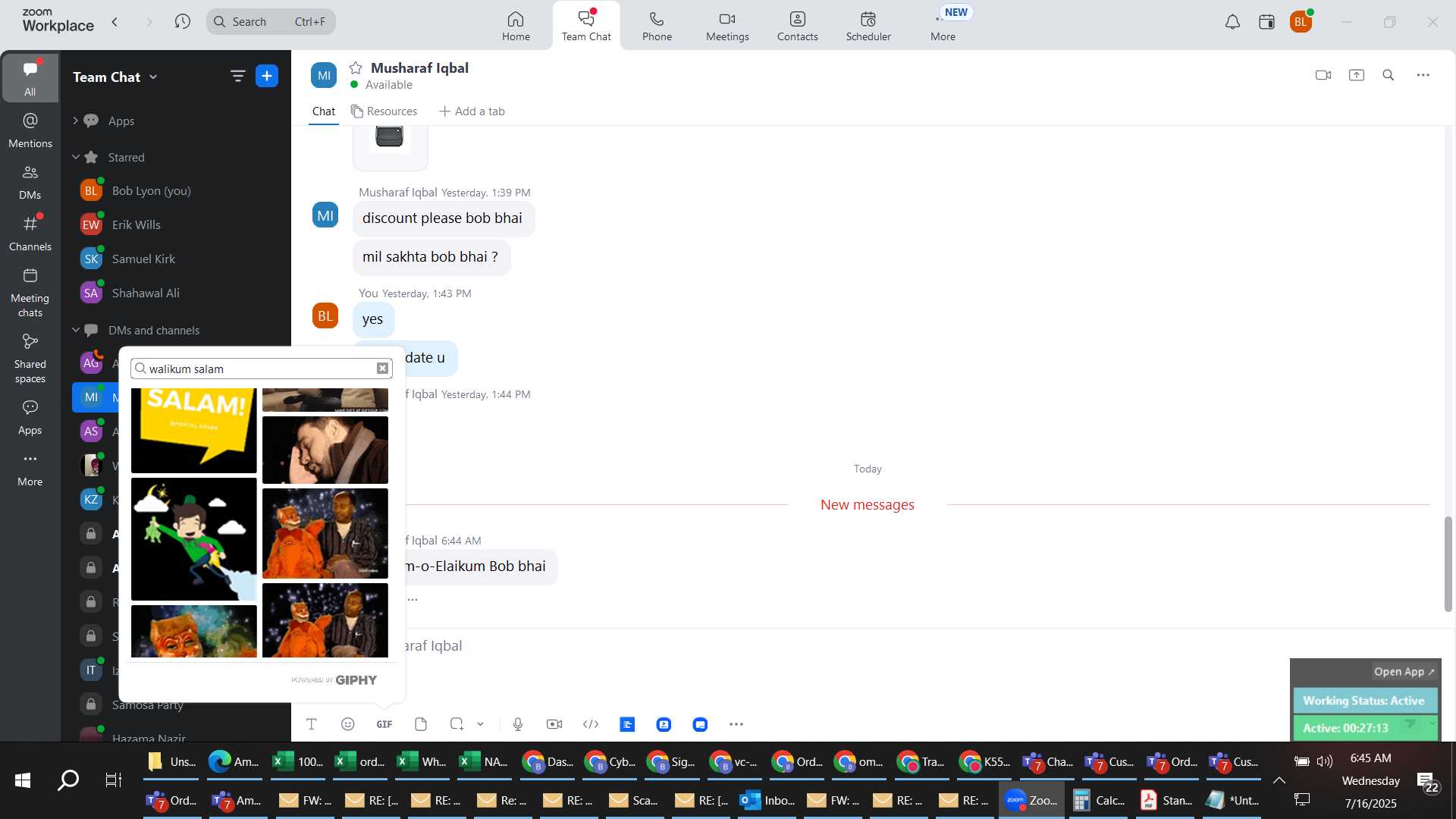Open Channels in left sidebar
Screen dimensions: 1456x819
(30, 233)
